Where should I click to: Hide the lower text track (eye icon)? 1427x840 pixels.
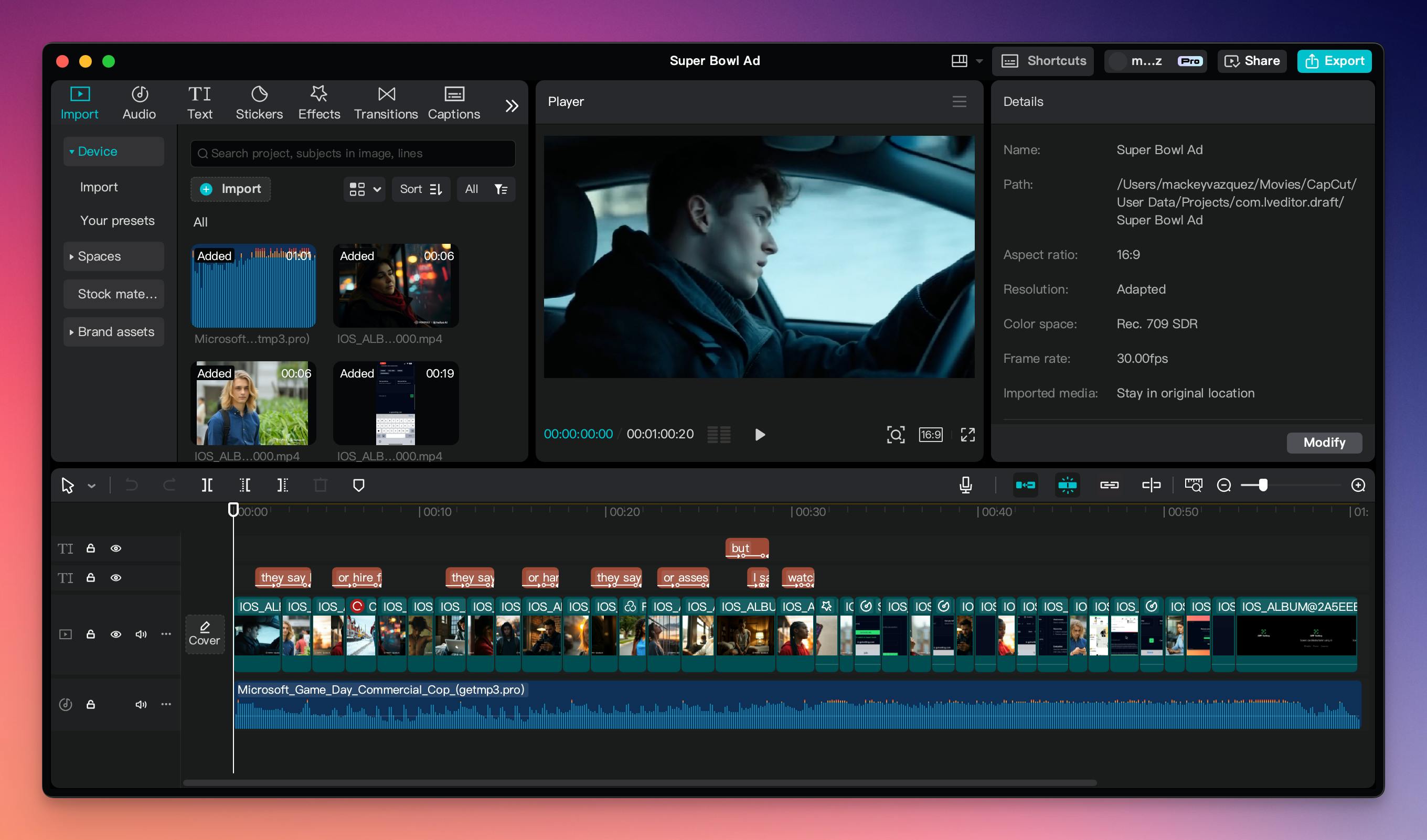(115, 578)
